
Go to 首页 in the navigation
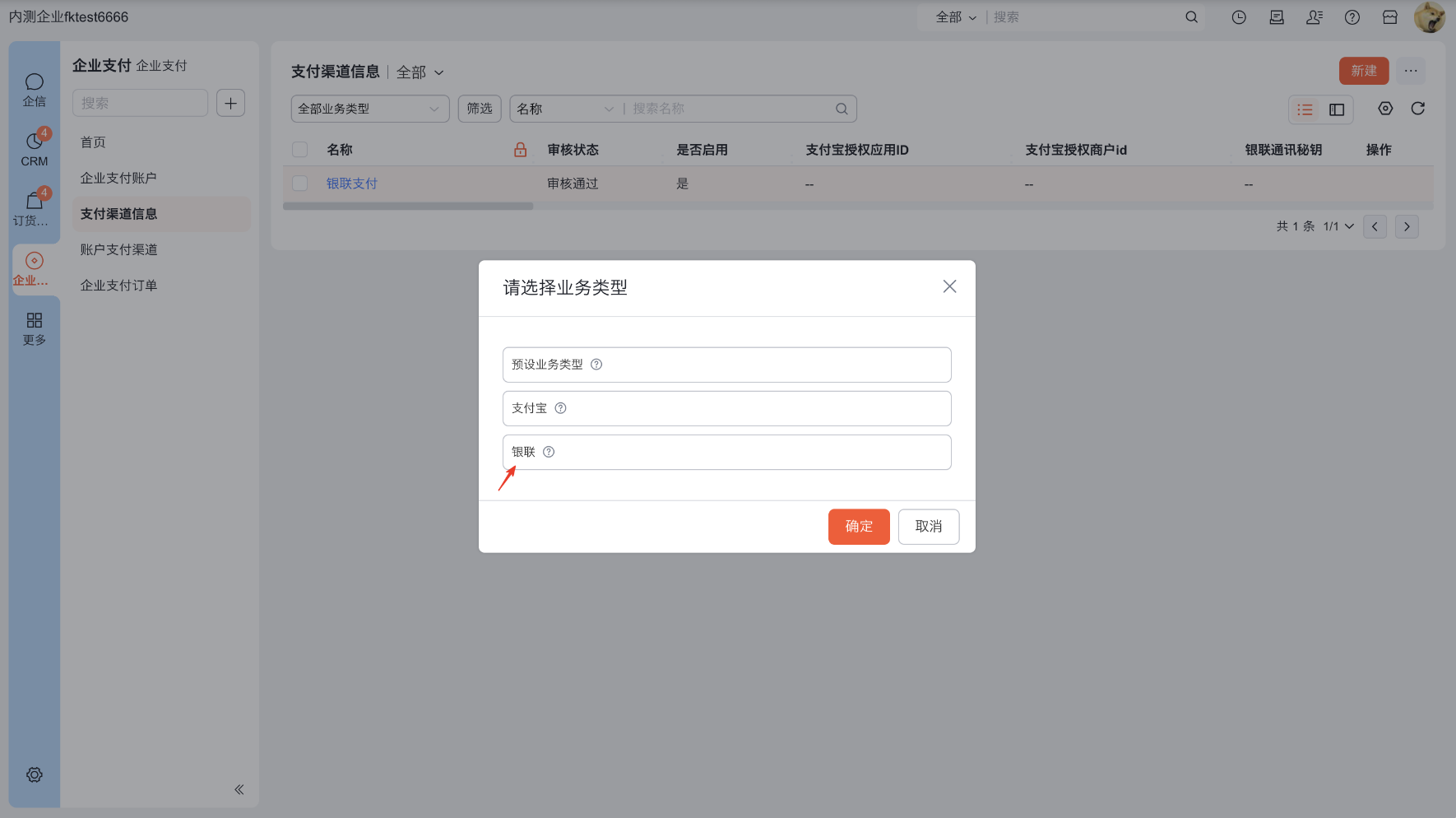(x=161, y=142)
